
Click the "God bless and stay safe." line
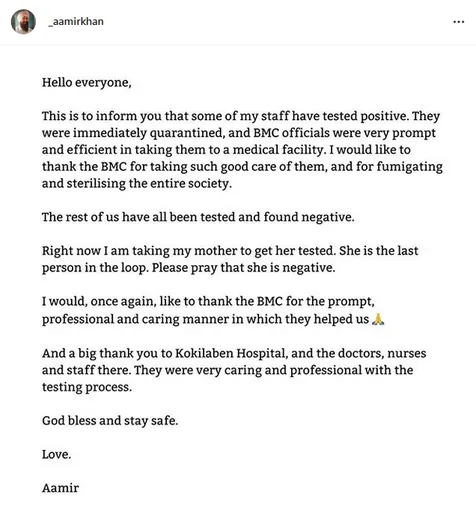click(110, 421)
